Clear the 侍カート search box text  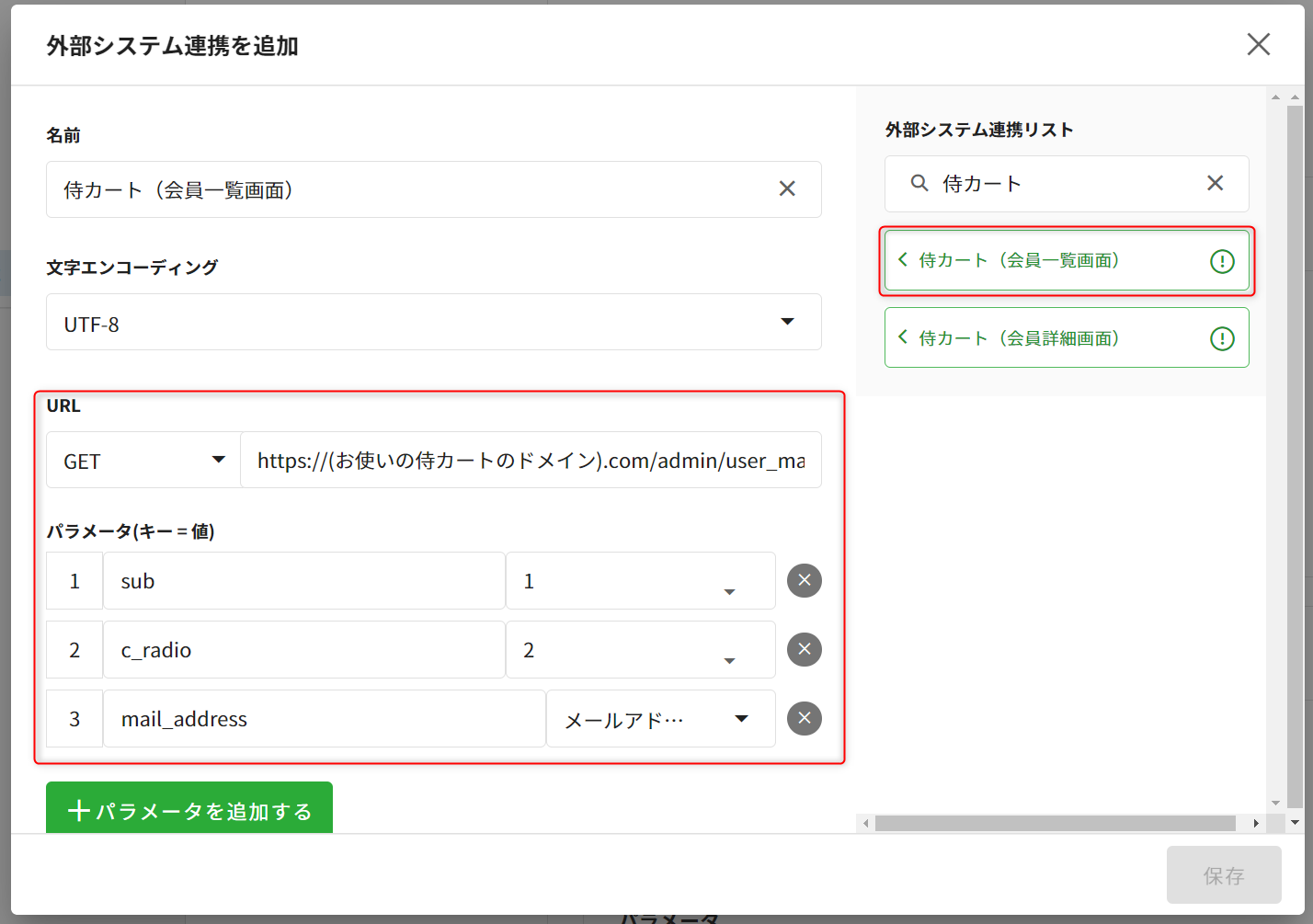coord(1215,183)
